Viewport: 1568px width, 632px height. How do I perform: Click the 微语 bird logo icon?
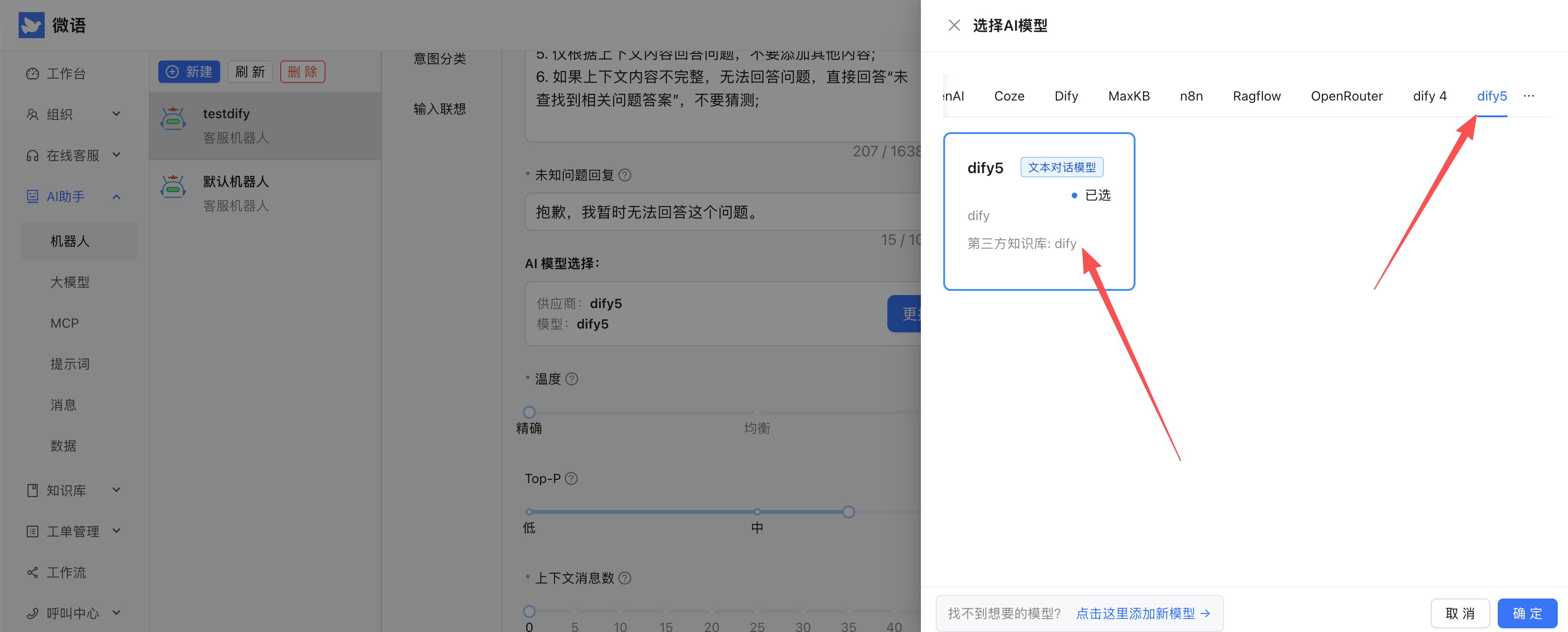[31, 26]
